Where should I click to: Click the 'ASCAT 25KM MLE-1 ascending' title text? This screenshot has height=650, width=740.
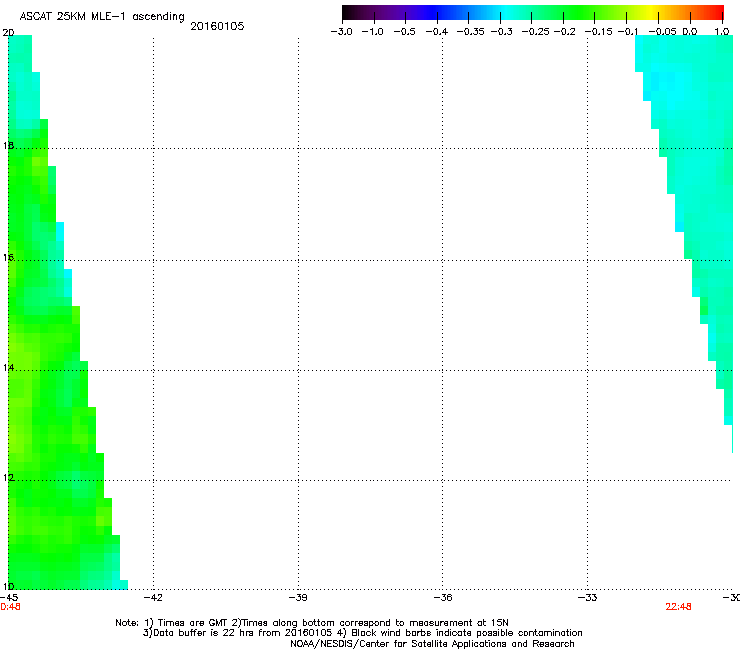[102, 17]
